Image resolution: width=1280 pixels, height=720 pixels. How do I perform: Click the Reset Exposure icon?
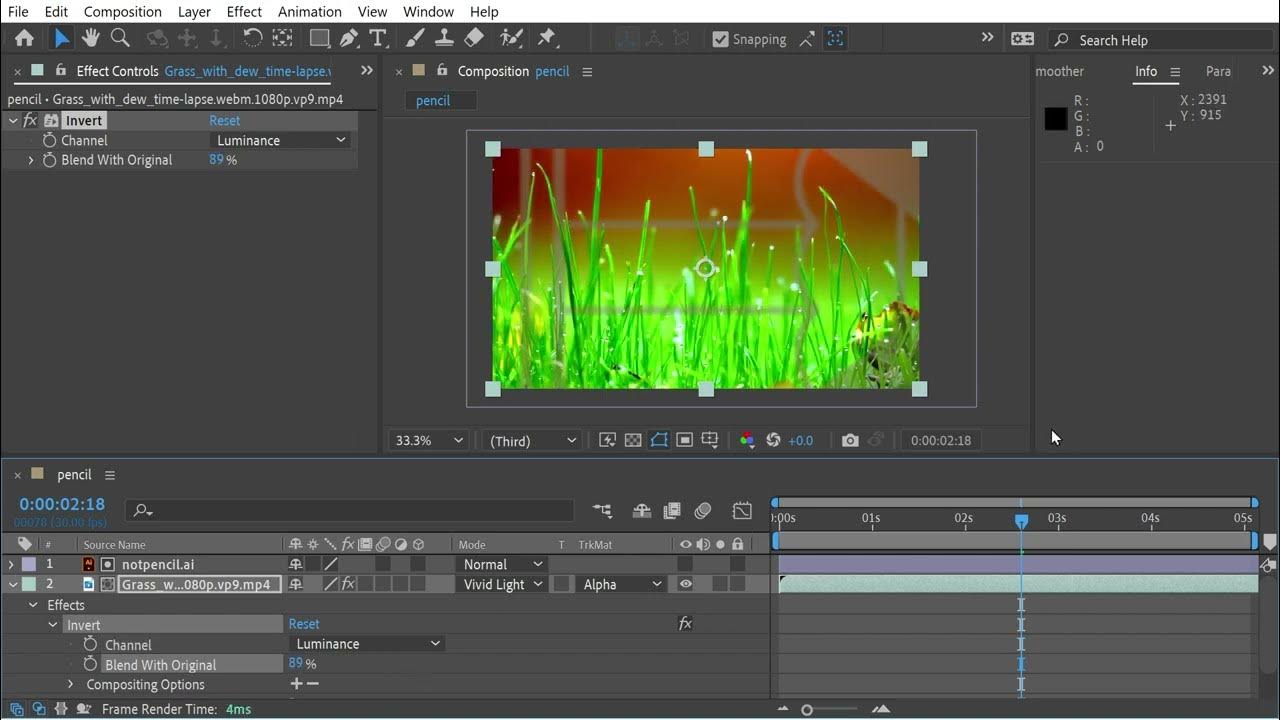[x=773, y=440]
